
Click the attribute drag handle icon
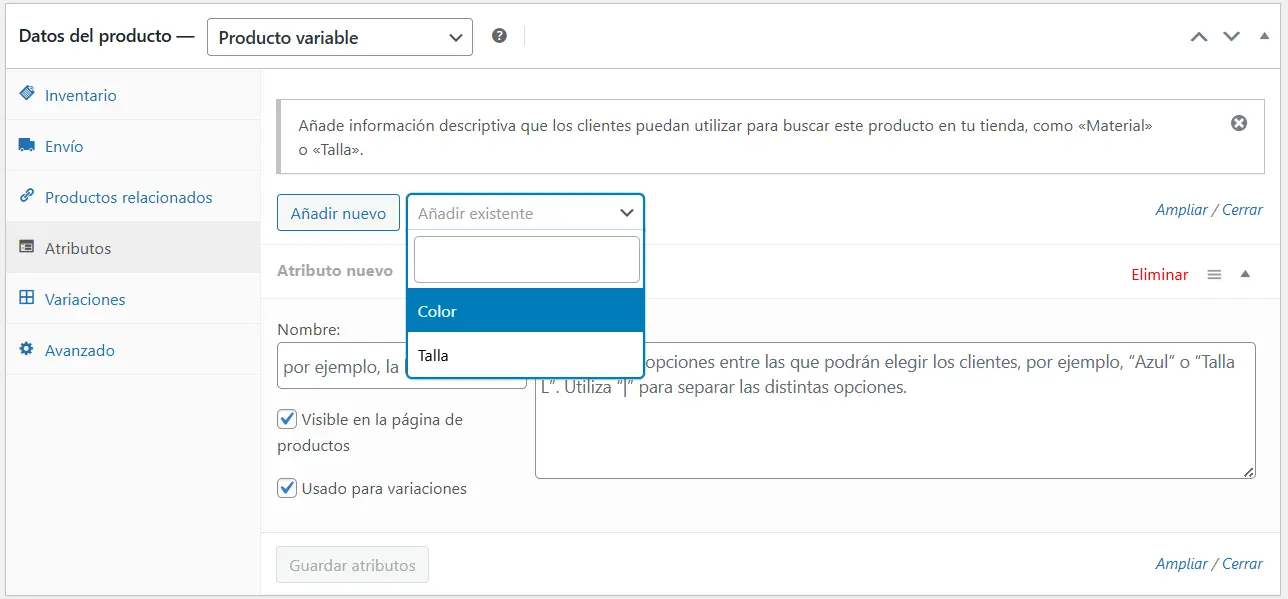[1214, 274]
